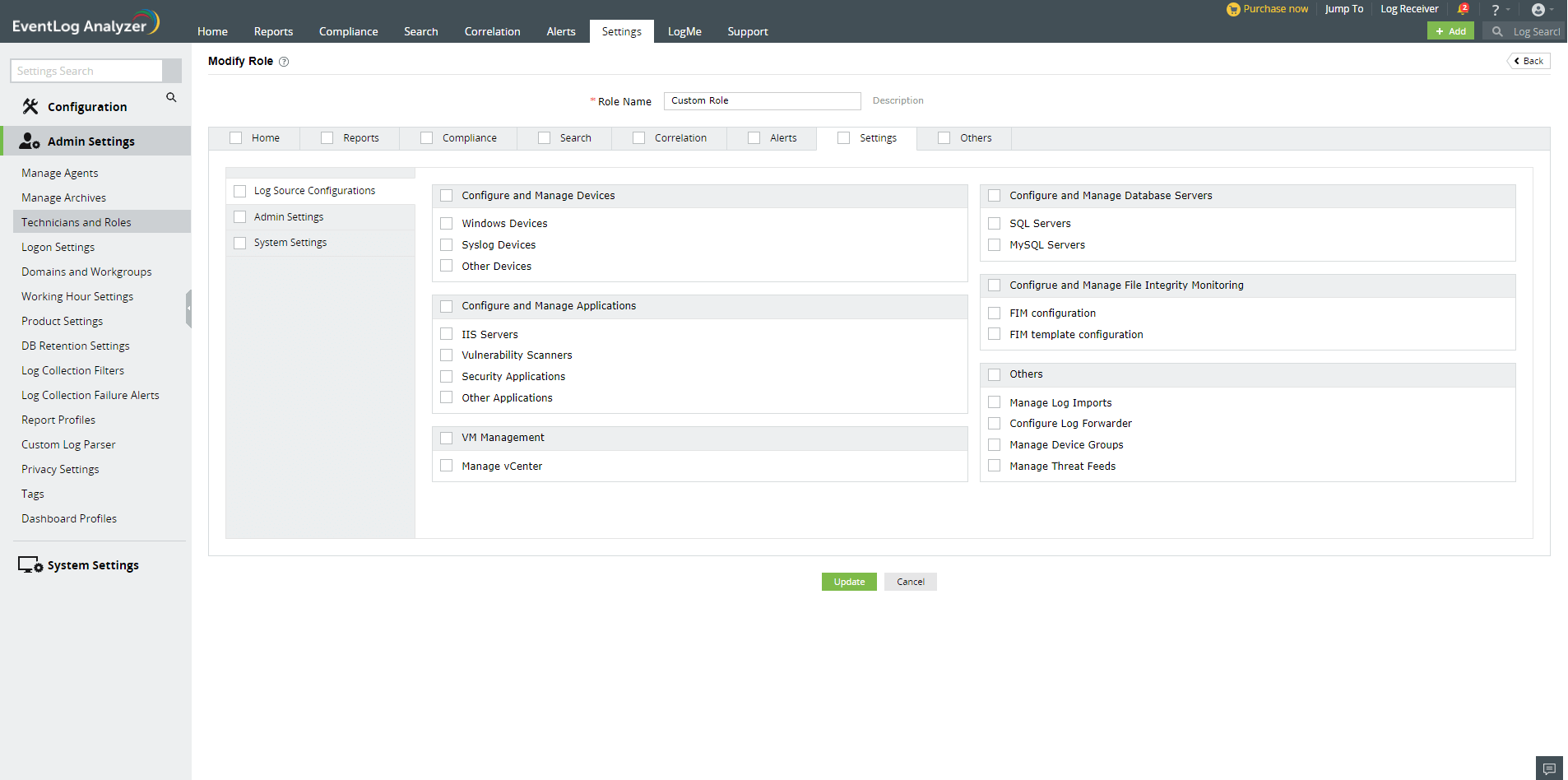Check the SQL Servers checkbox
The image size is (1568, 780).
click(995, 223)
